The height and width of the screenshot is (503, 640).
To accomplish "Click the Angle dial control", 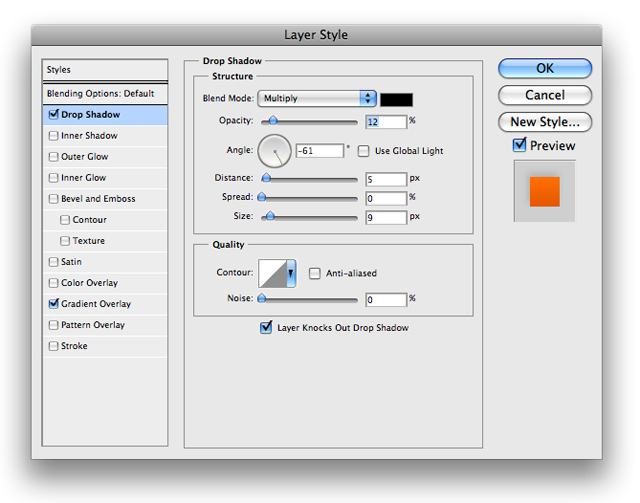I will point(275,151).
